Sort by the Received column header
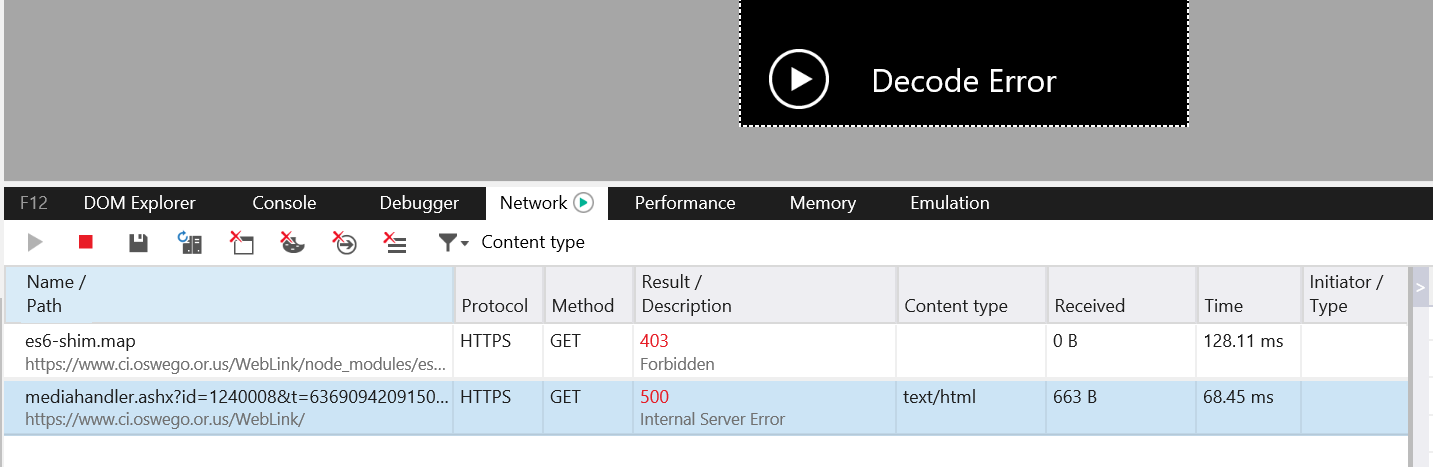Viewport: 1433px width, 467px height. pos(1089,306)
